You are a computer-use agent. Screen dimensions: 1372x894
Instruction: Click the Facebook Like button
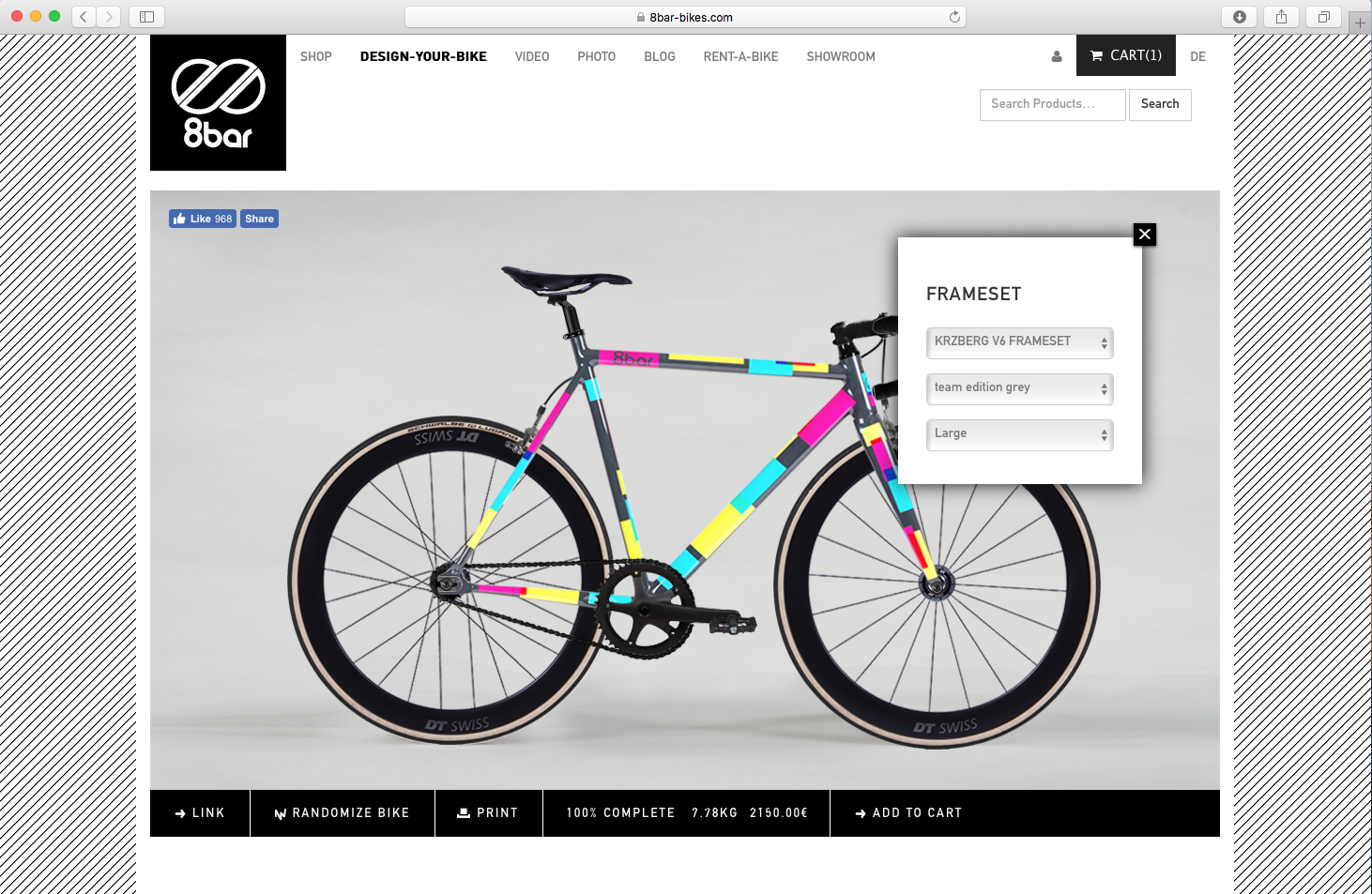click(203, 219)
